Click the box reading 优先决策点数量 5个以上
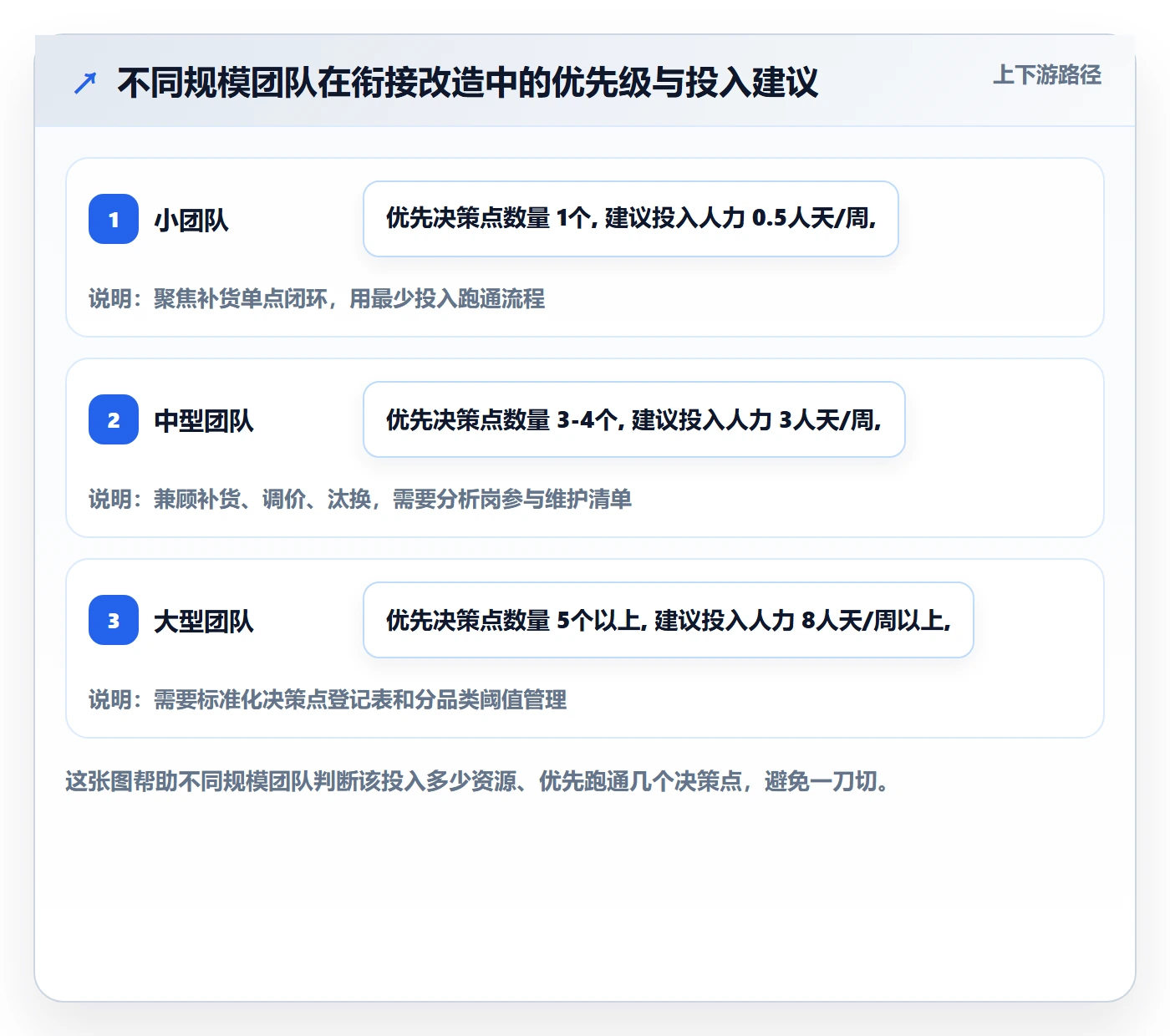The width and height of the screenshot is (1170, 1036). (669, 620)
